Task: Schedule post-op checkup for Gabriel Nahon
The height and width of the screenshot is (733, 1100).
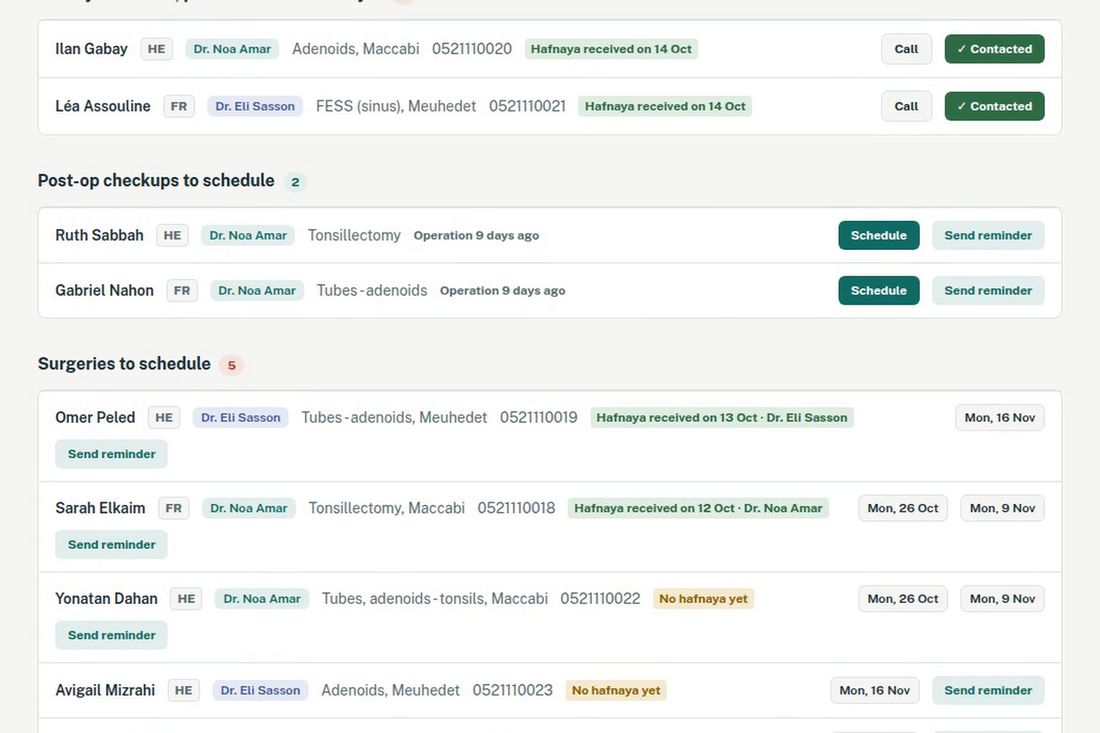Action: tap(878, 291)
